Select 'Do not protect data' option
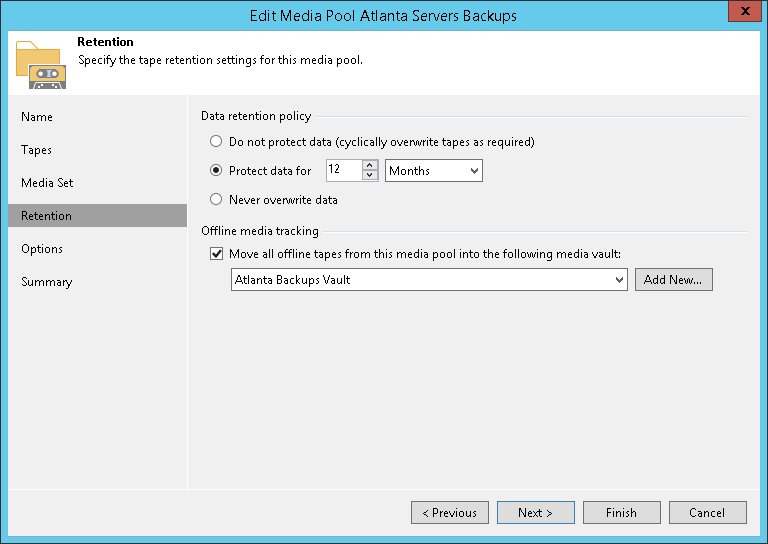The image size is (768, 544). pos(216,142)
